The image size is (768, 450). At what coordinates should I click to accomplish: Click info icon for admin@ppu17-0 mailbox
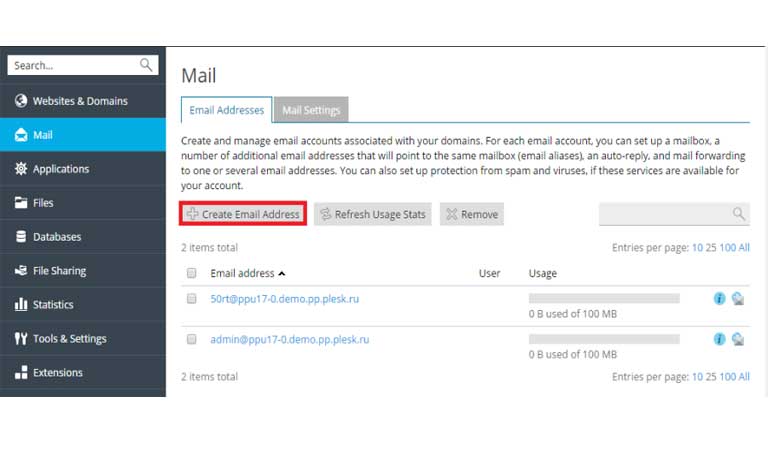tap(719, 339)
